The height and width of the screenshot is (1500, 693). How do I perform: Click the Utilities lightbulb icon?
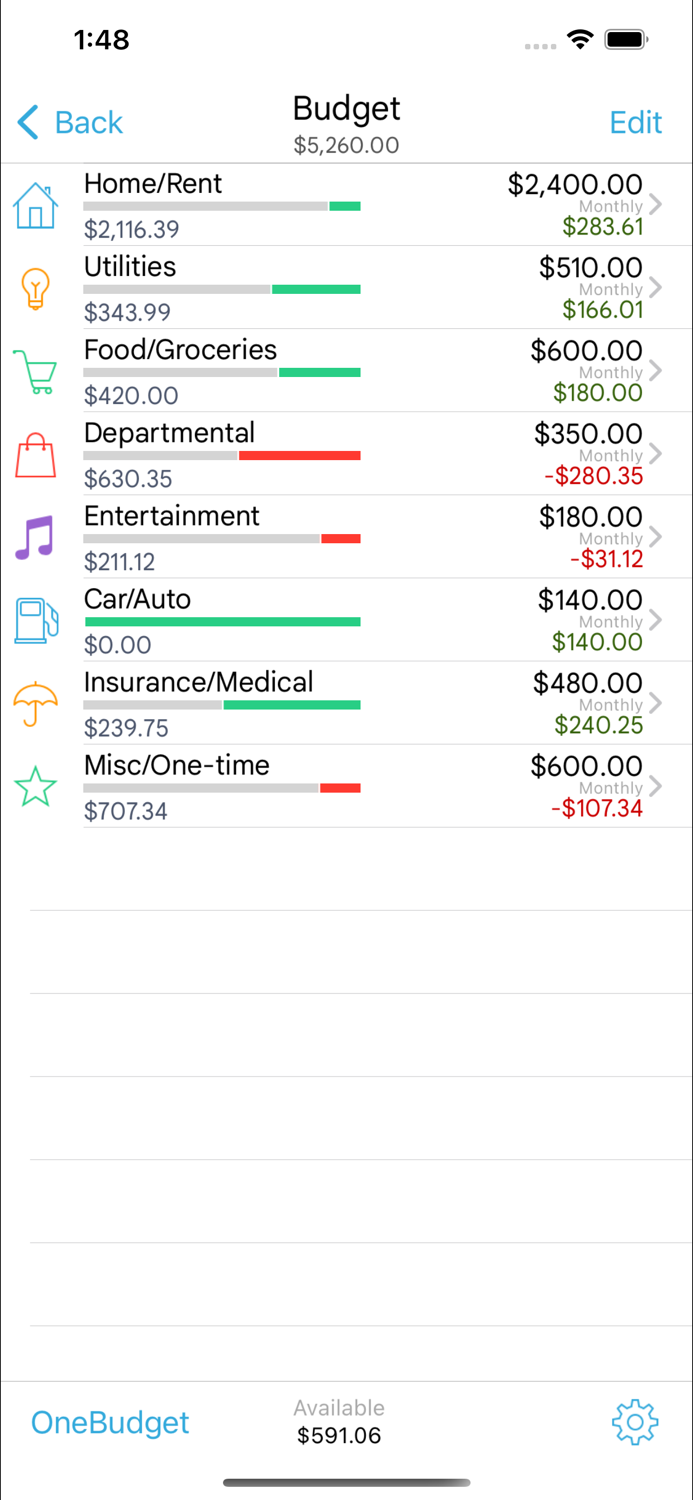tap(36, 288)
